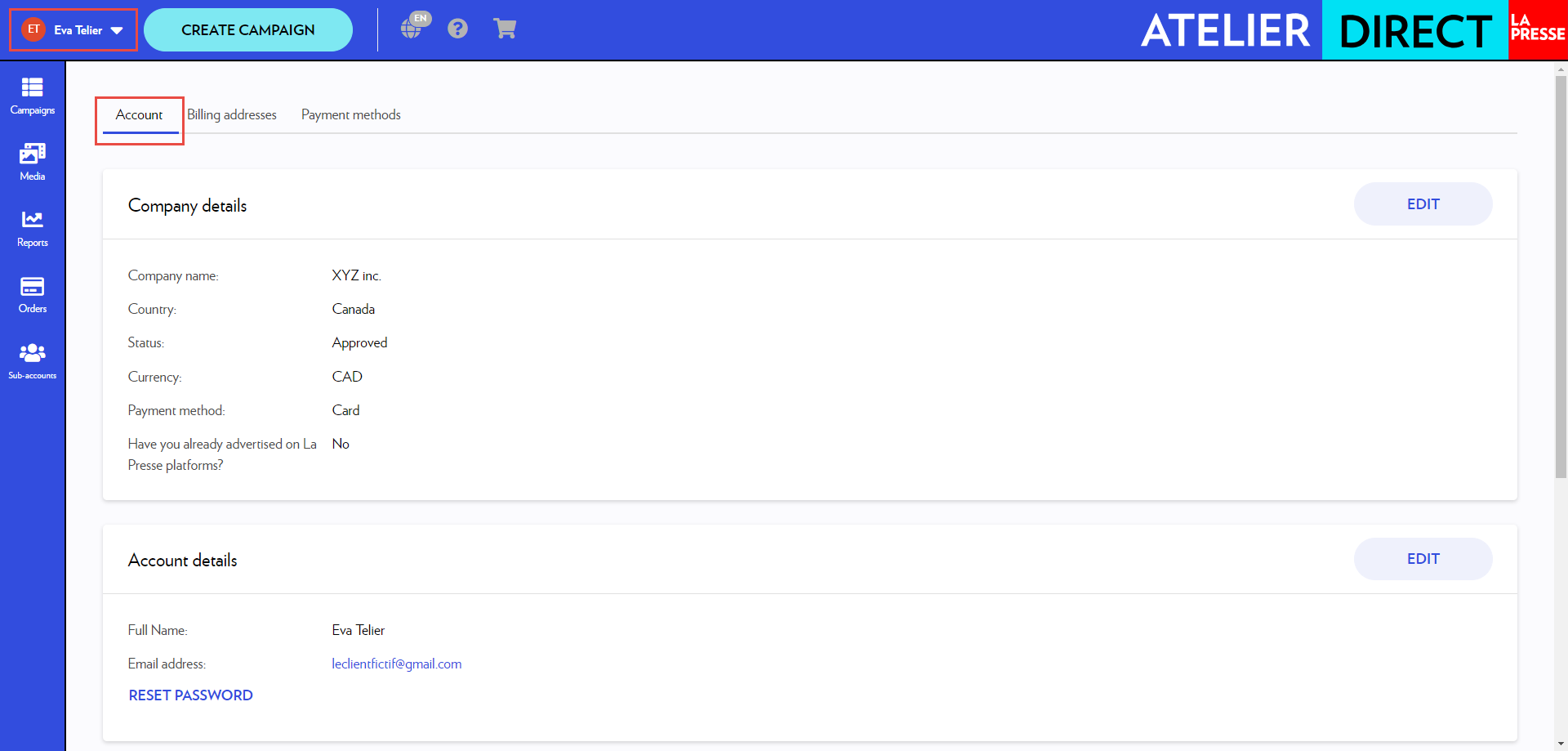Switch to the Account tab
This screenshot has height=751, width=1568.
(139, 115)
